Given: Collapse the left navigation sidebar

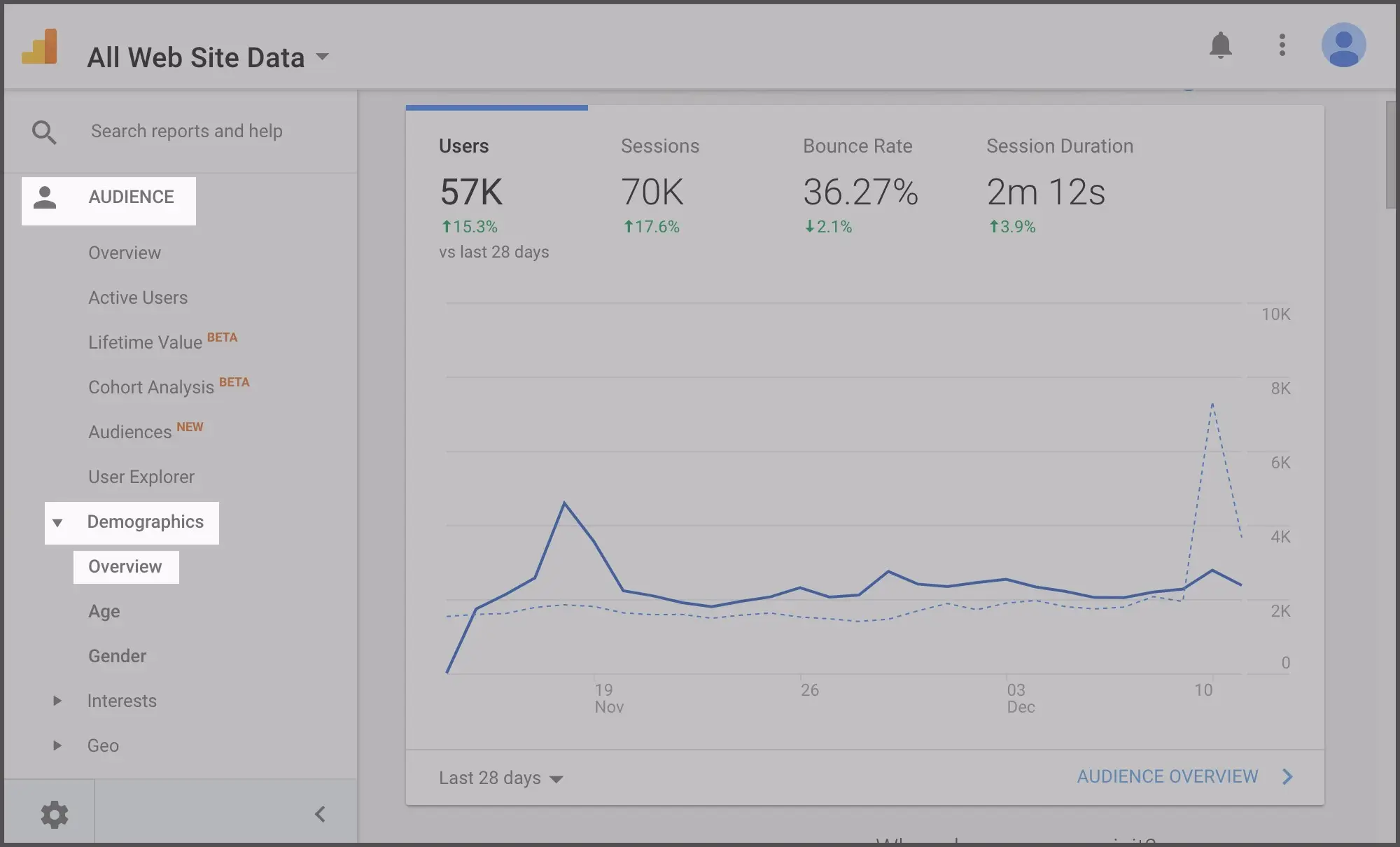Looking at the screenshot, I should tap(321, 813).
